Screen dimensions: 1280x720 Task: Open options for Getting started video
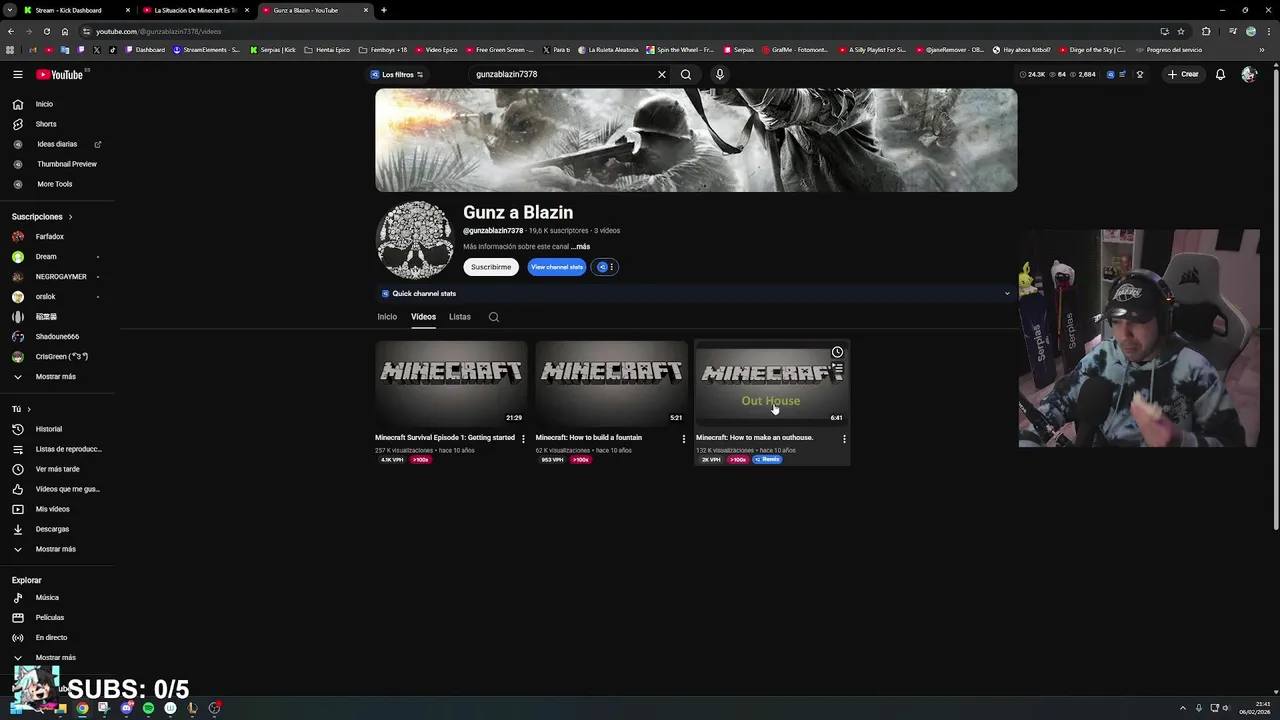523,438
